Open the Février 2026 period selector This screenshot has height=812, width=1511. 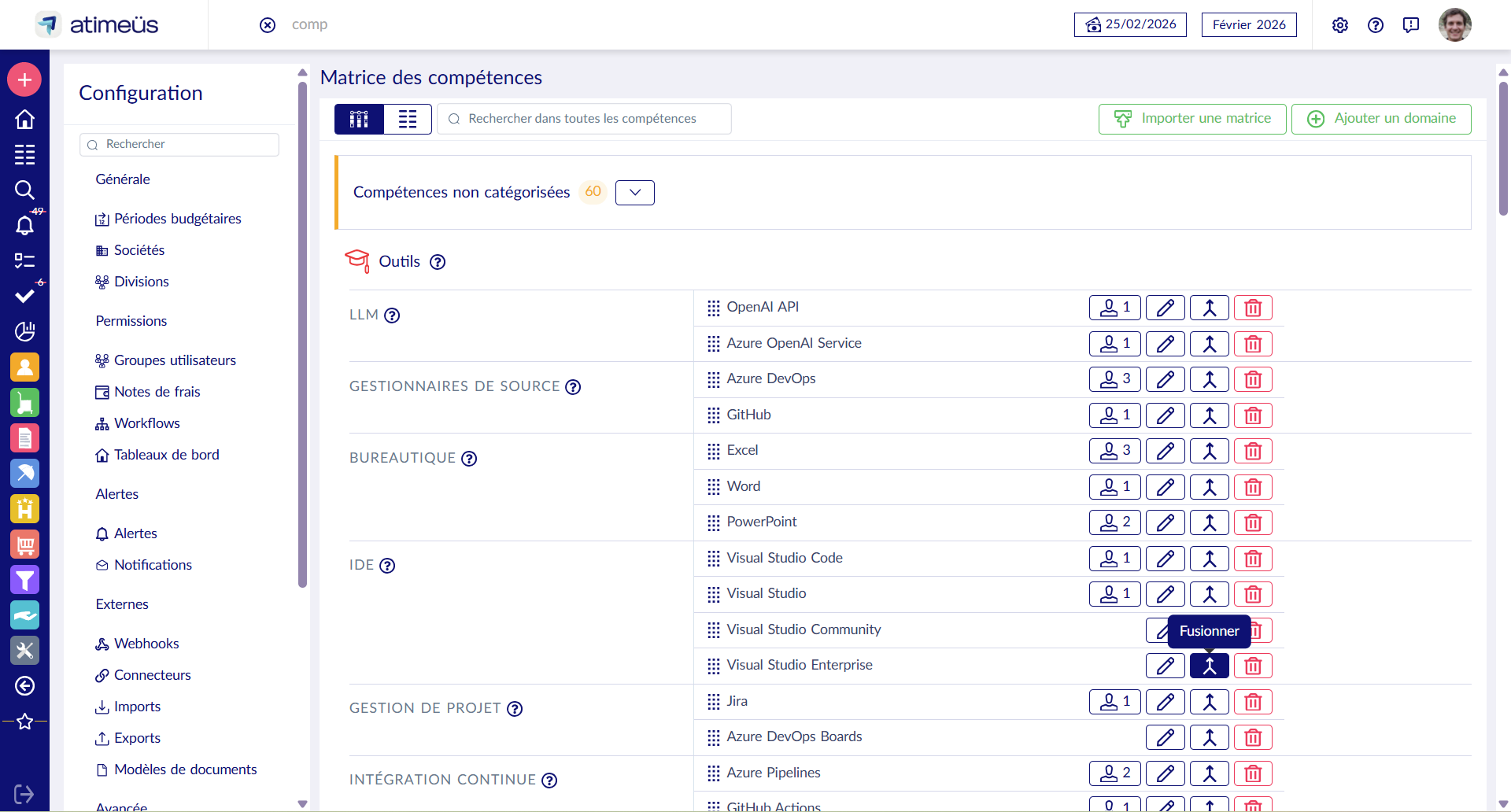pyautogui.click(x=1249, y=24)
